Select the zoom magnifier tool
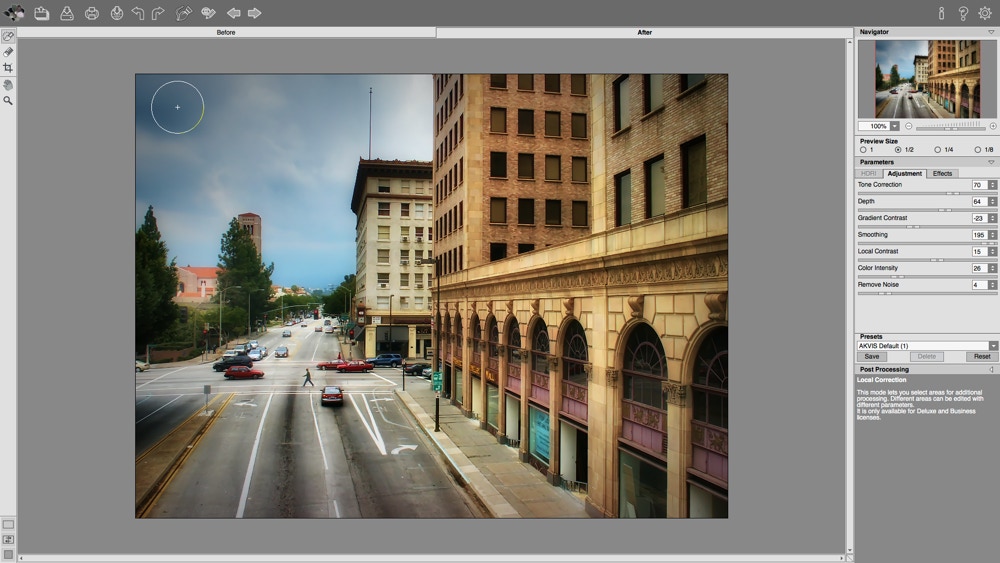Screen dimensions: 1000x563 (8, 101)
